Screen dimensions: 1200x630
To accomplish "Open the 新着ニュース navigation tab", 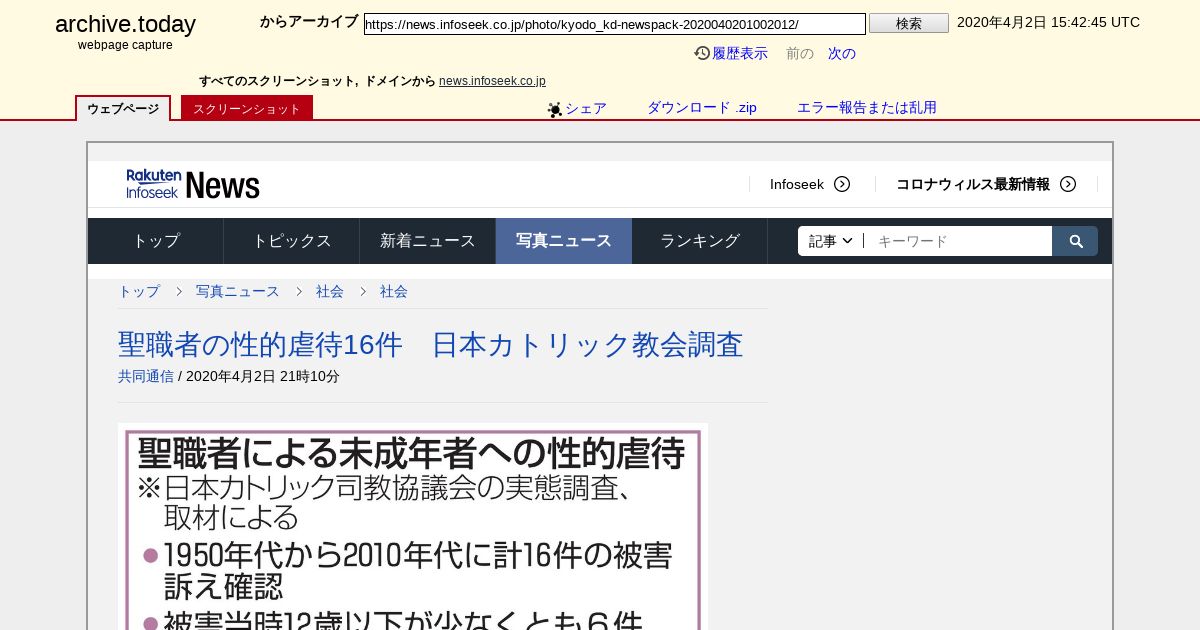I will [428, 241].
